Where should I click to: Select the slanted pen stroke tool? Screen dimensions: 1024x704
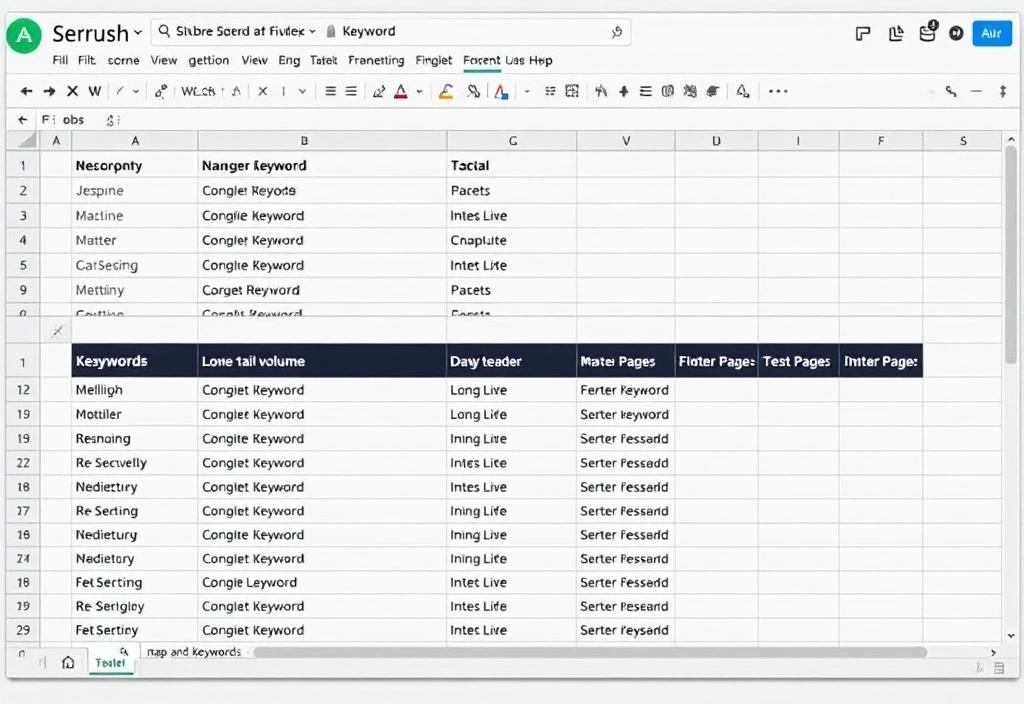point(120,91)
